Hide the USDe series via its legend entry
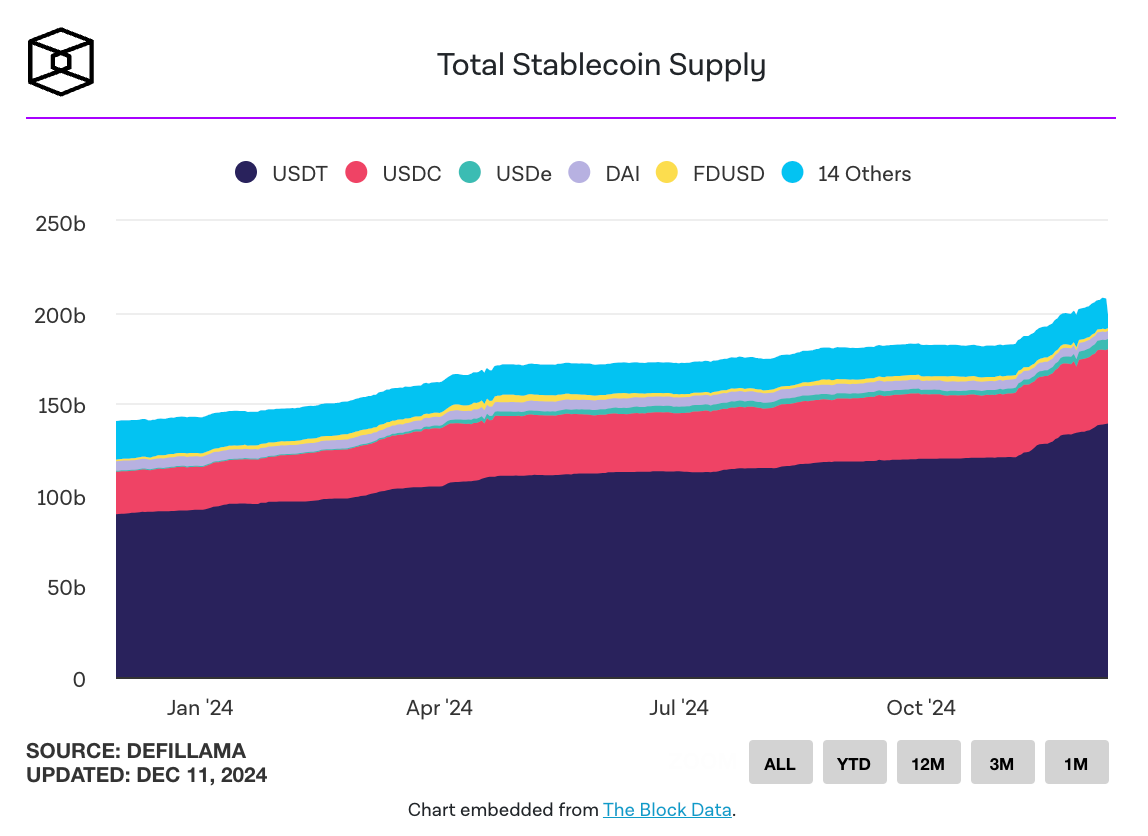The height and width of the screenshot is (836, 1148). [506, 173]
